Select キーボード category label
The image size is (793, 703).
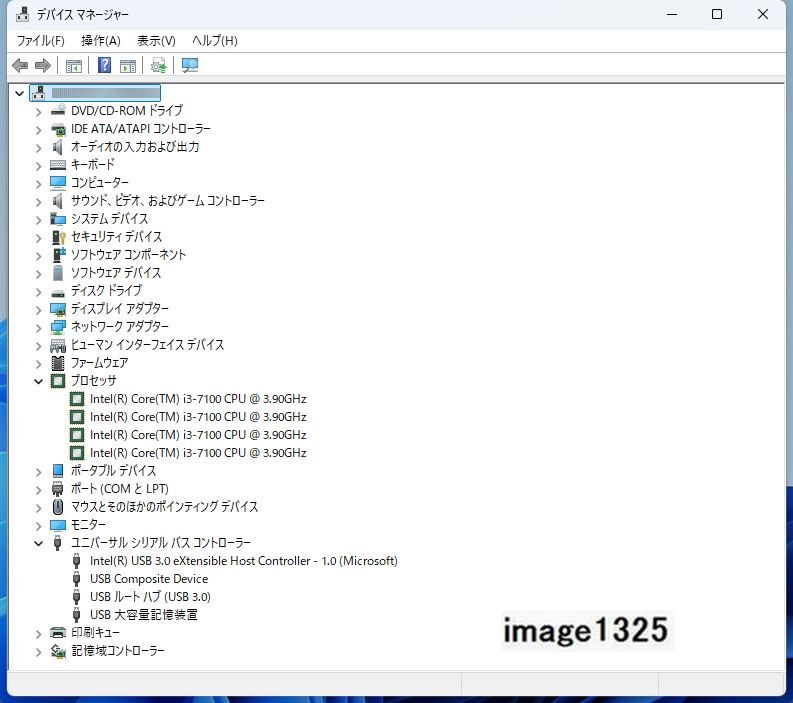(x=93, y=164)
